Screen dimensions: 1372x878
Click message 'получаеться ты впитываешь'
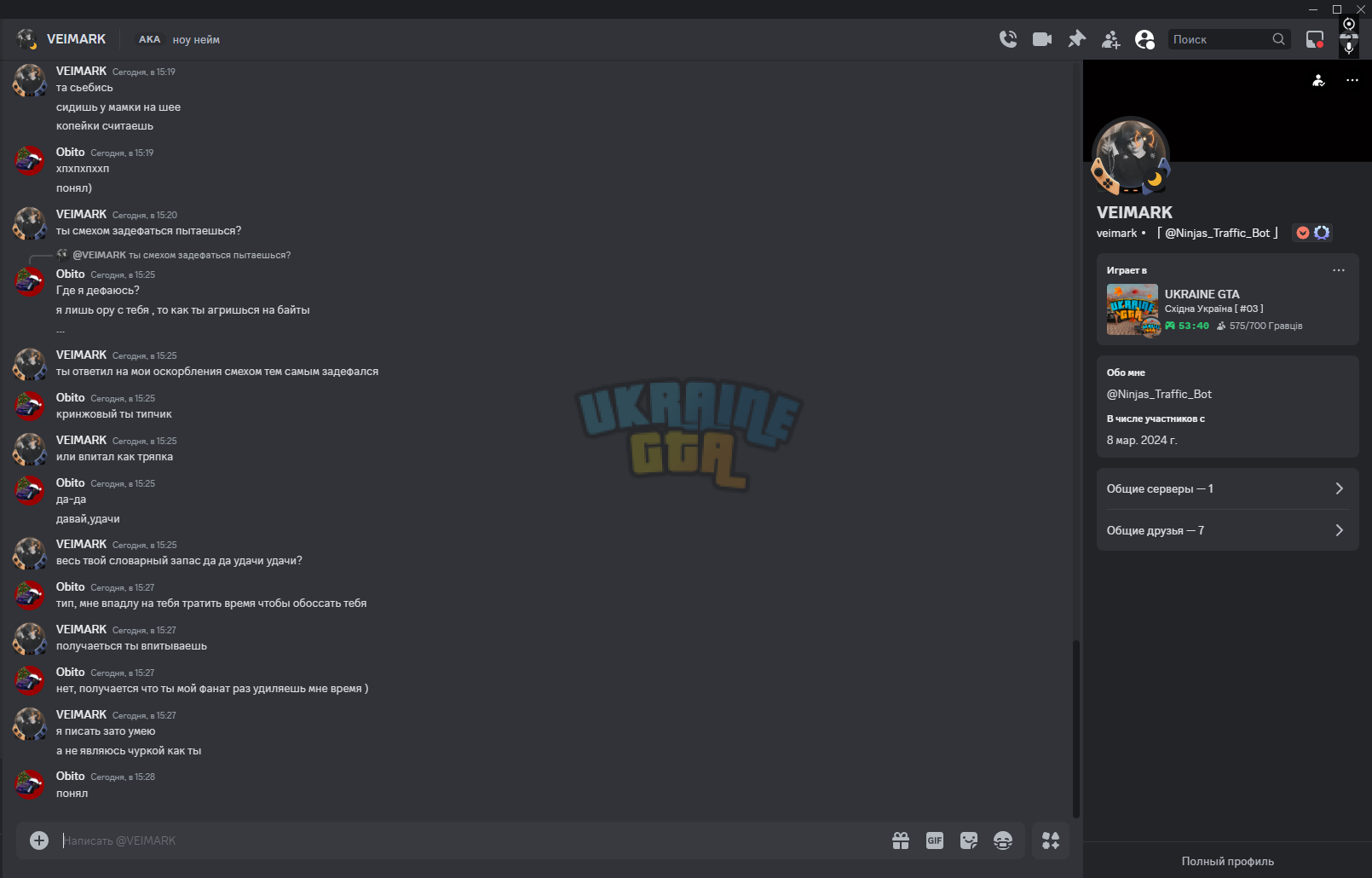pos(131,646)
